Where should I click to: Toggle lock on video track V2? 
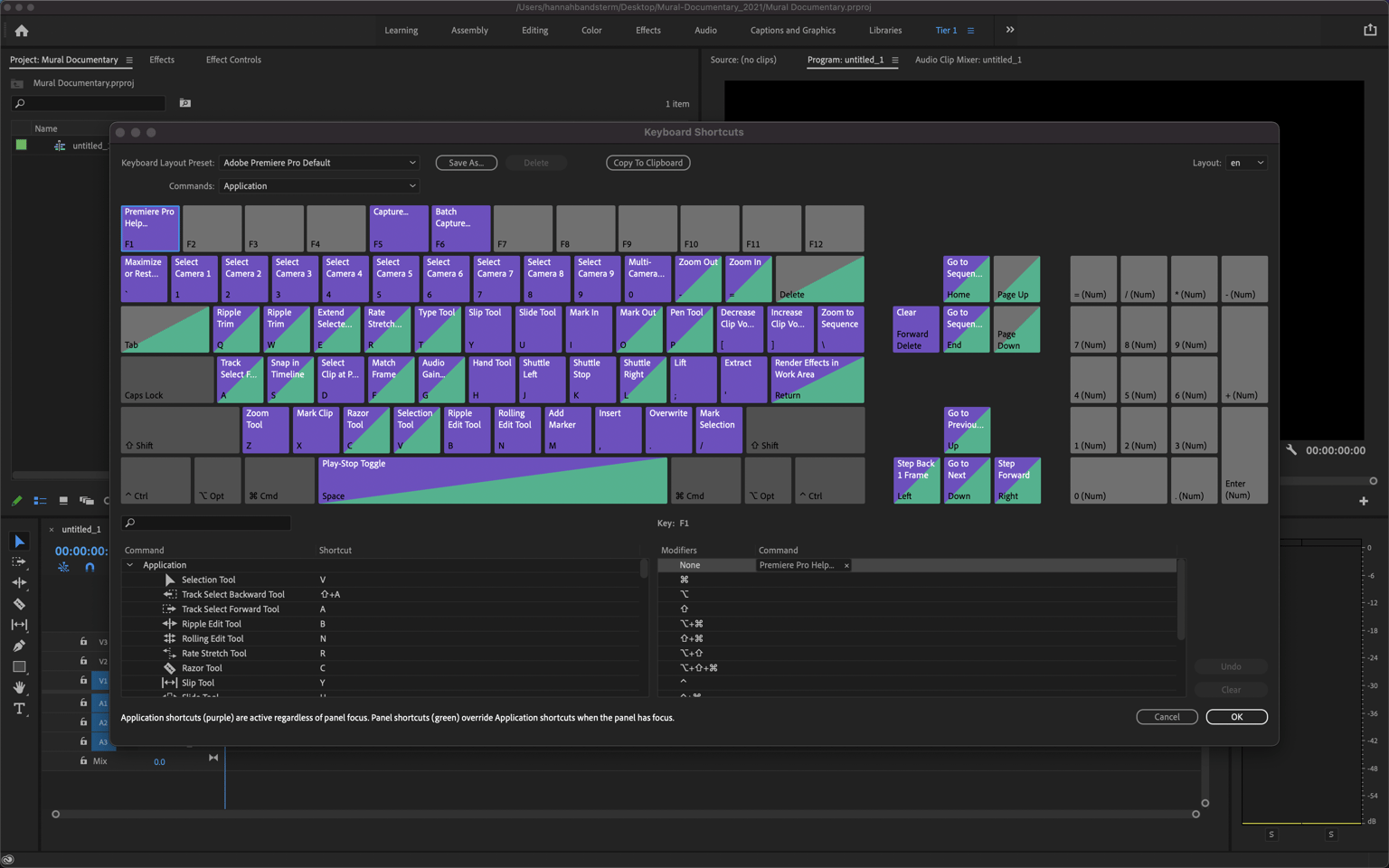(83, 661)
